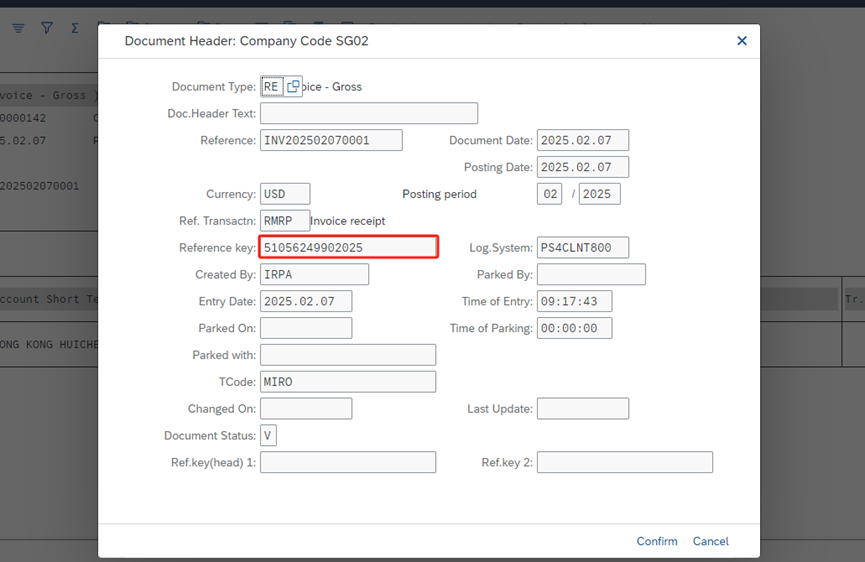
Task: Click the Ref.key 2 field
Action: (625, 462)
